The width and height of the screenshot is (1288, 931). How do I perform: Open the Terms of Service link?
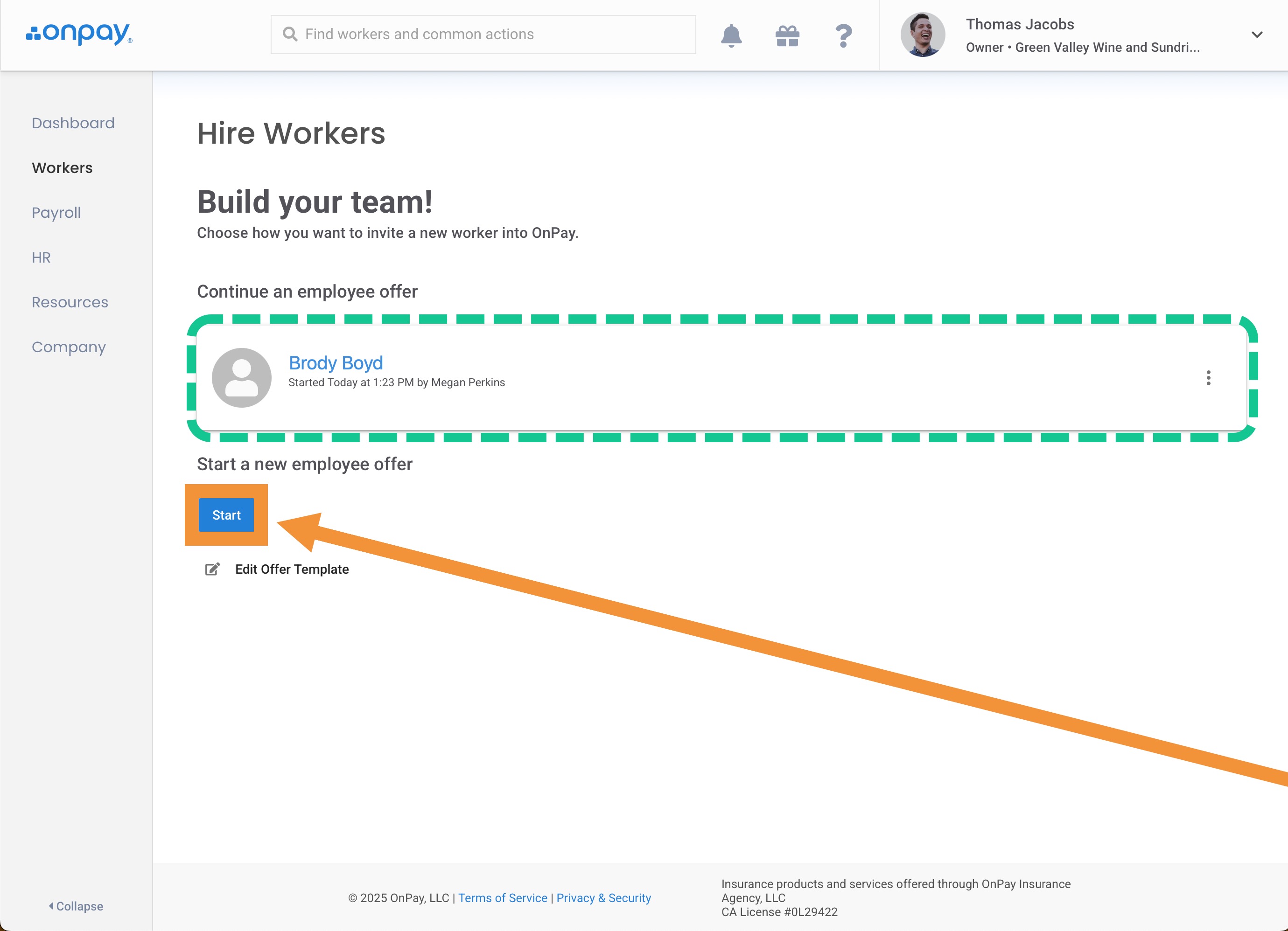pyautogui.click(x=503, y=898)
